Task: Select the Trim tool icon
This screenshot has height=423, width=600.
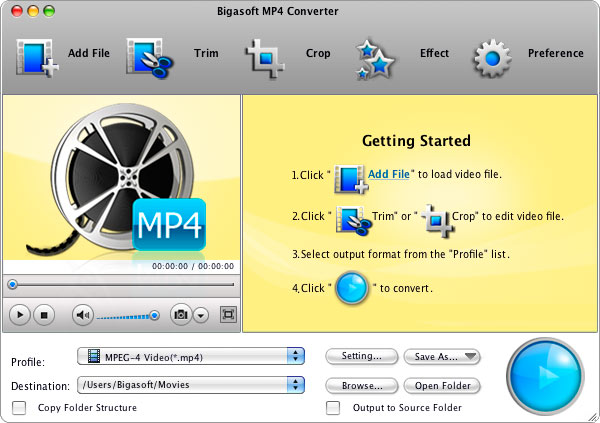Action: [x=150, y=56]
